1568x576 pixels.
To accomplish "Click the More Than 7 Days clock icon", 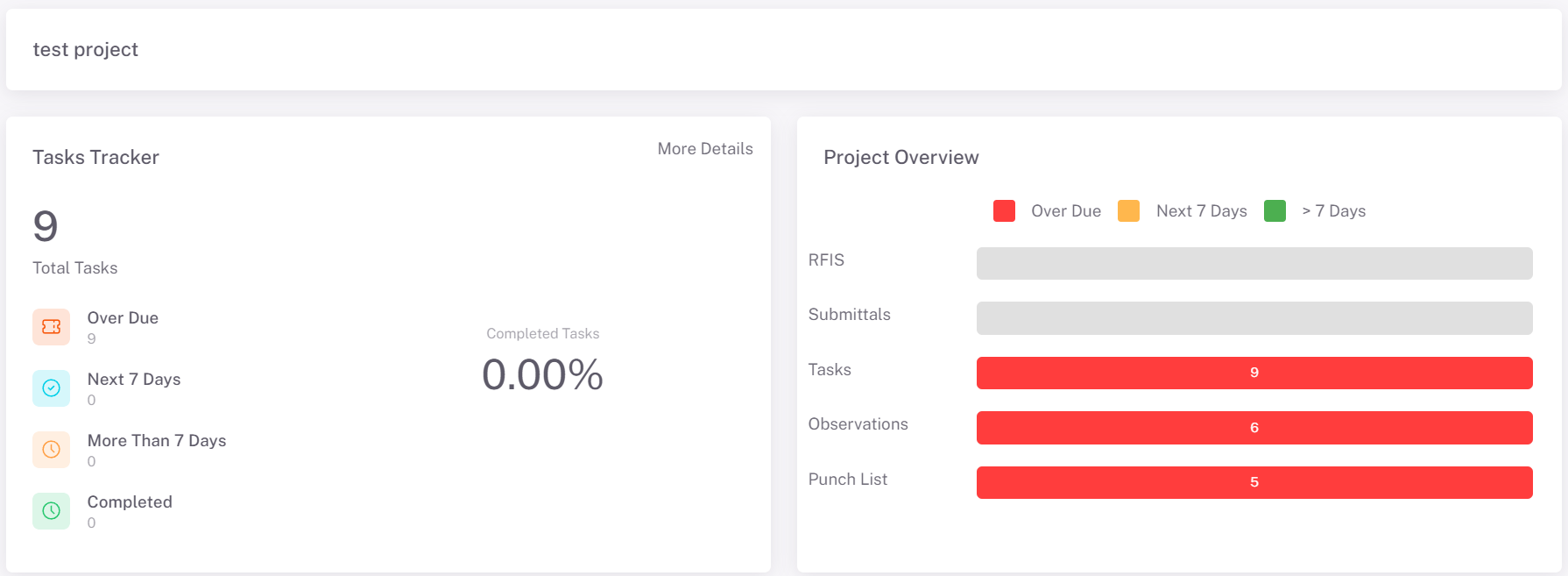I will [51, 450].
